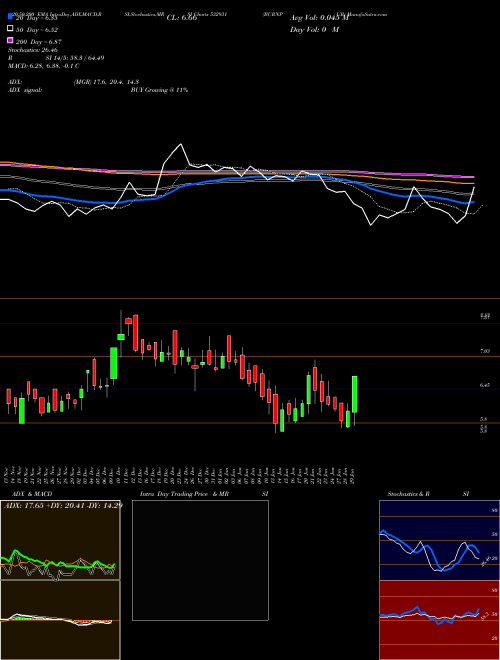Click the 'Intra Day Trading Price & MRSI' title
Screen dimensions: 500x660
(204, 494)
